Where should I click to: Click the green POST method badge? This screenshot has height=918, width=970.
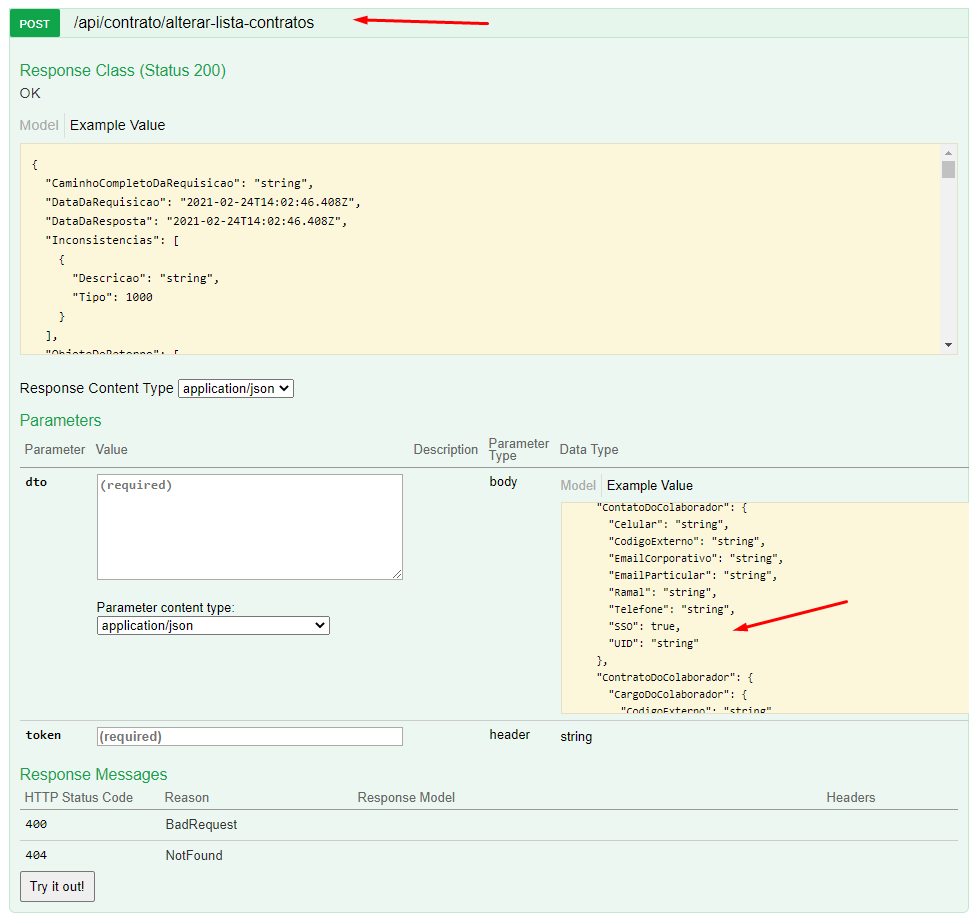(x=35, y=23)
